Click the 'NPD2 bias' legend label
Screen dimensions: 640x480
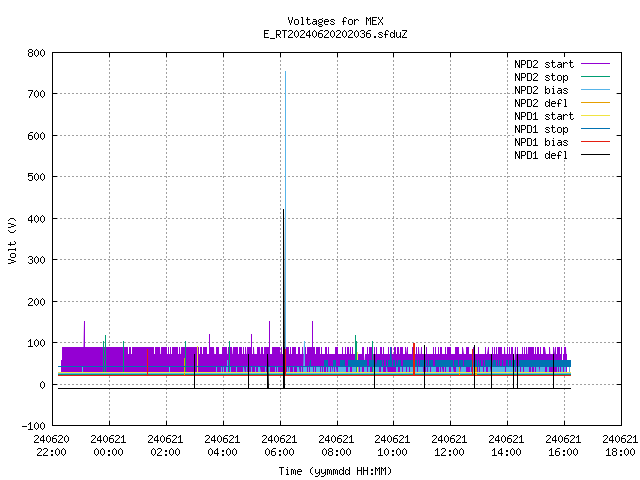(541, 90)
